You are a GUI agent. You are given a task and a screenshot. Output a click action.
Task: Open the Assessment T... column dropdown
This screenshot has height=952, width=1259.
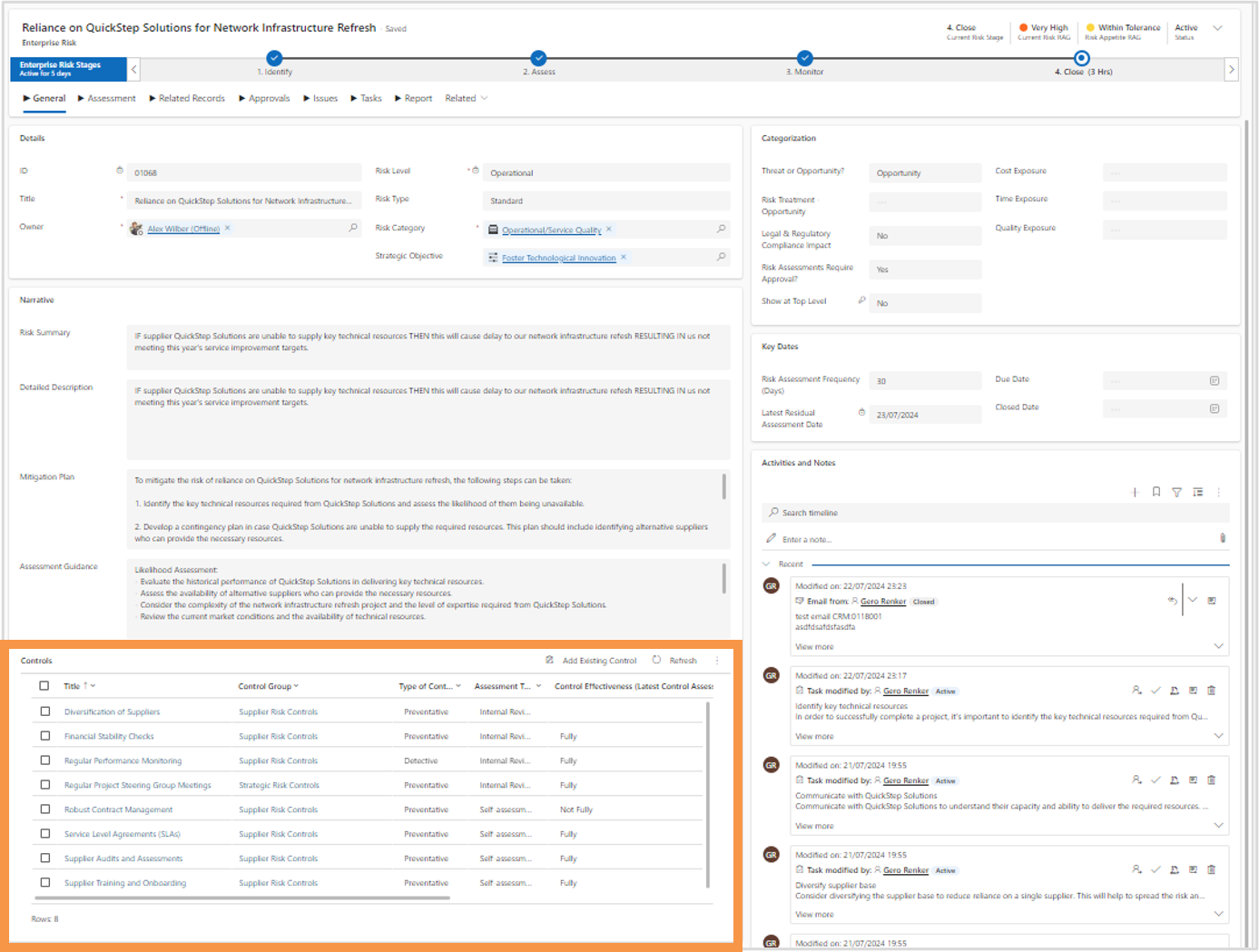coord(538,686)
